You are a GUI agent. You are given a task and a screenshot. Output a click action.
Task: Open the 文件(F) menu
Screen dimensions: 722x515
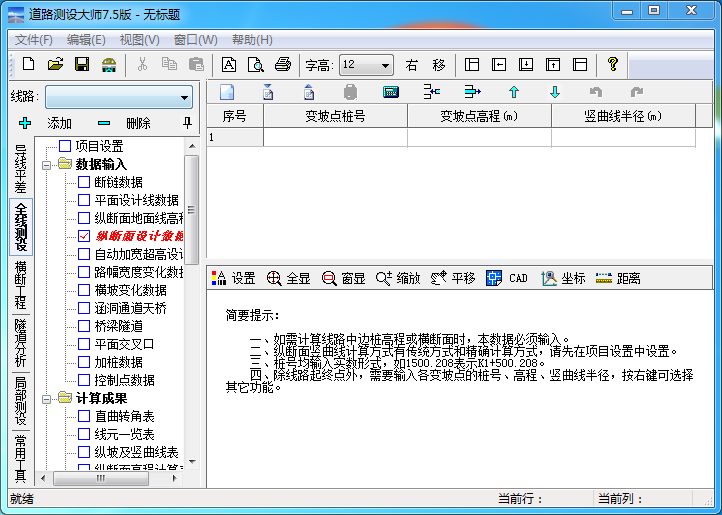[33, 40]
